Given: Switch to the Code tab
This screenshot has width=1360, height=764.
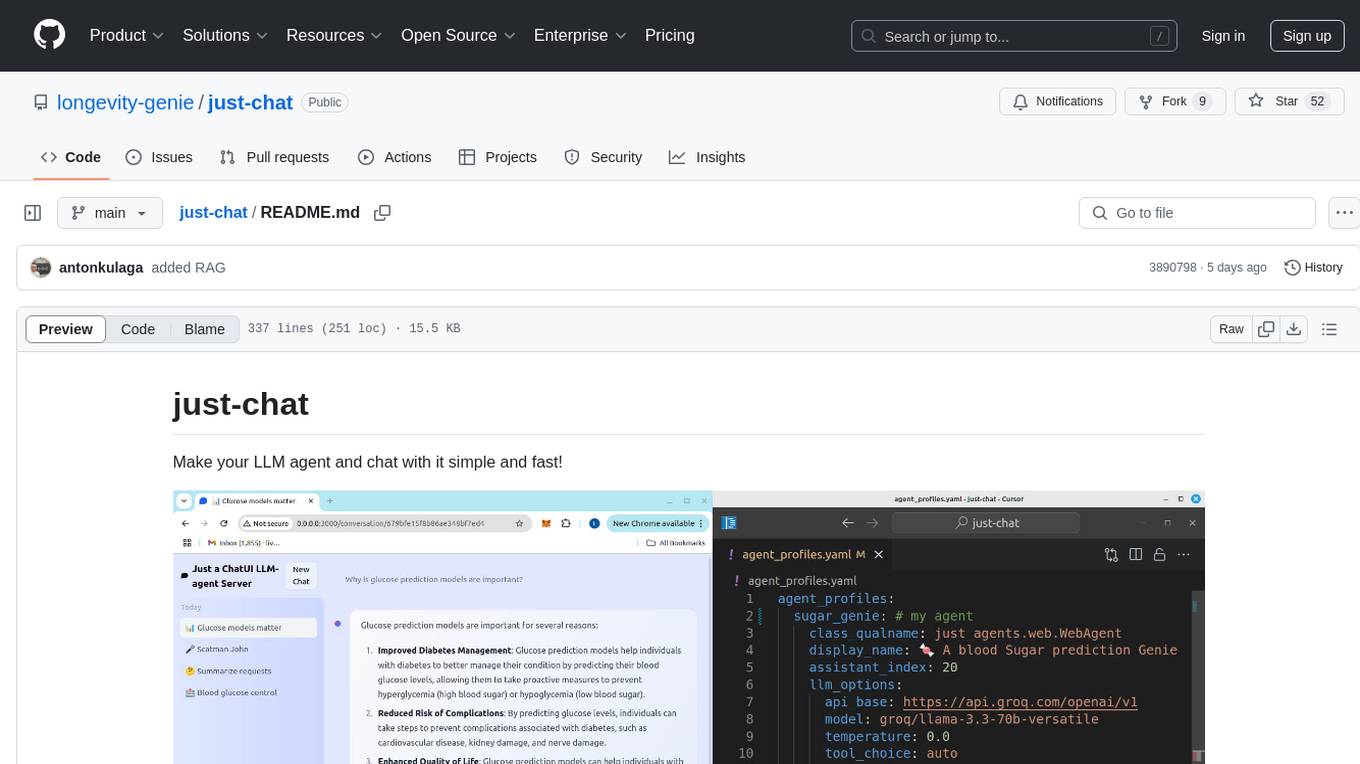Looking at the screenshot, I should (71, 157).
